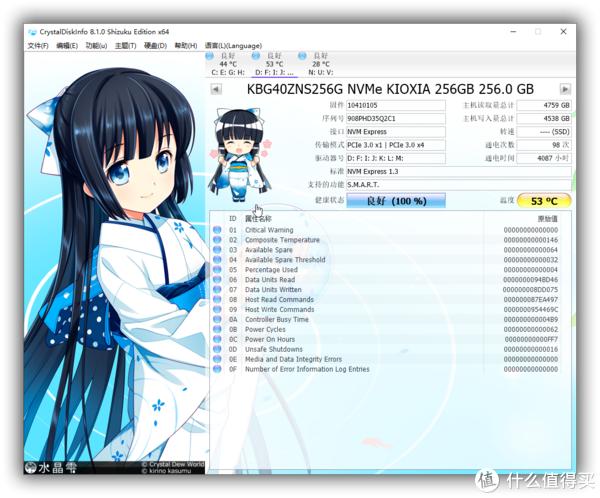Click the 53 °C temperature indicator
This screenshot has height=498, width=600.
click(544, 201)
